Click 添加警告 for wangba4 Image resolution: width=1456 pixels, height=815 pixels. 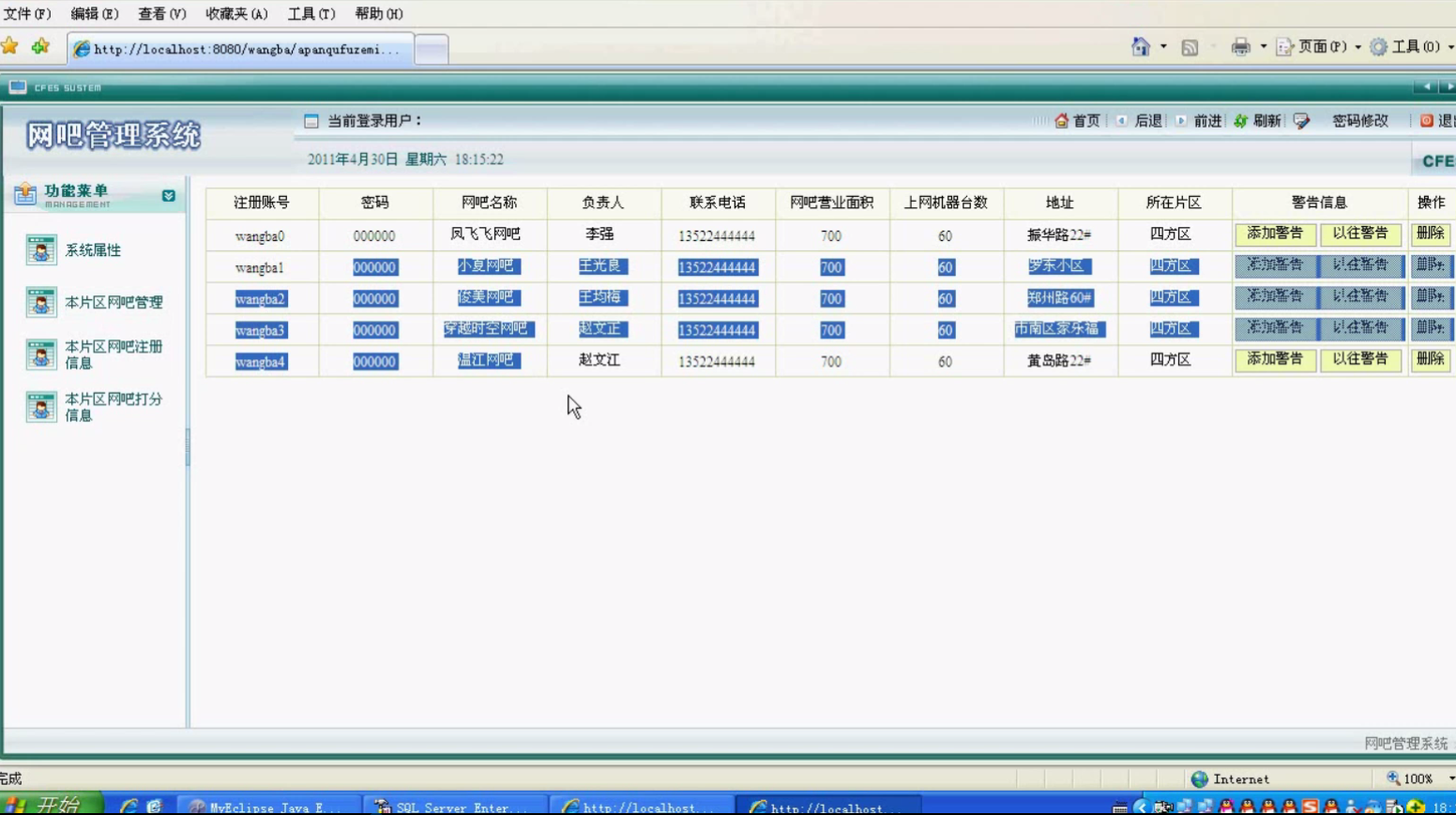(x=1275, y=359)
